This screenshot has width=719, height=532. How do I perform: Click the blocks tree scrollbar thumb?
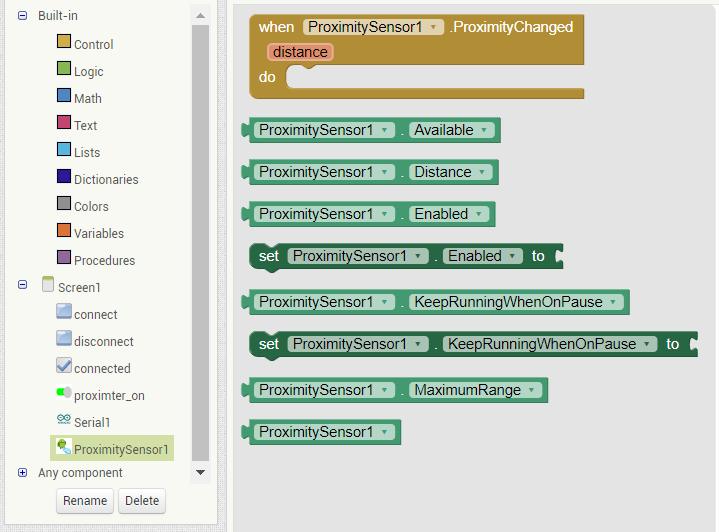click(200, 243)
